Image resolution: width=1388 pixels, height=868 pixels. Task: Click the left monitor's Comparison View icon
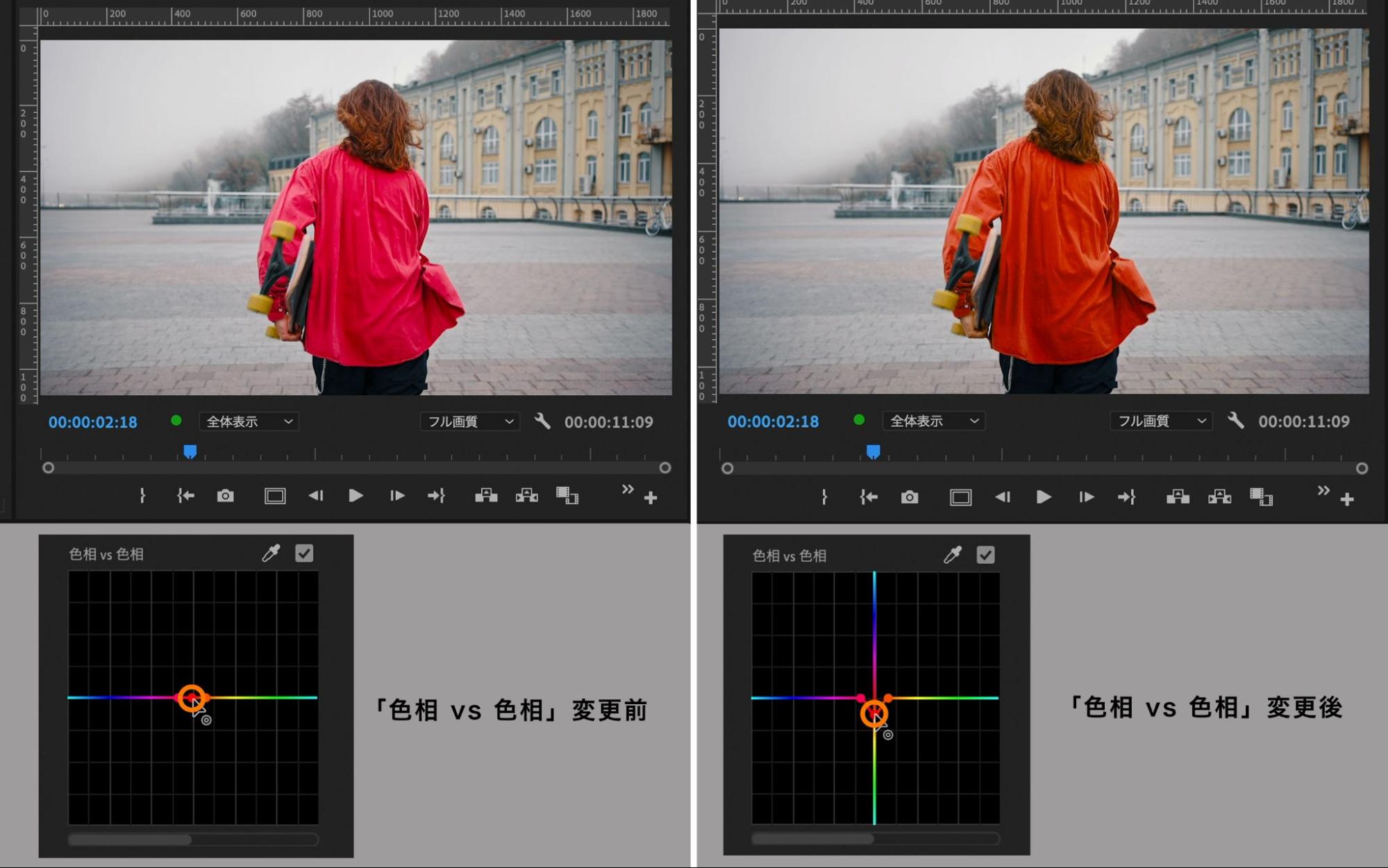coord(567,496)
